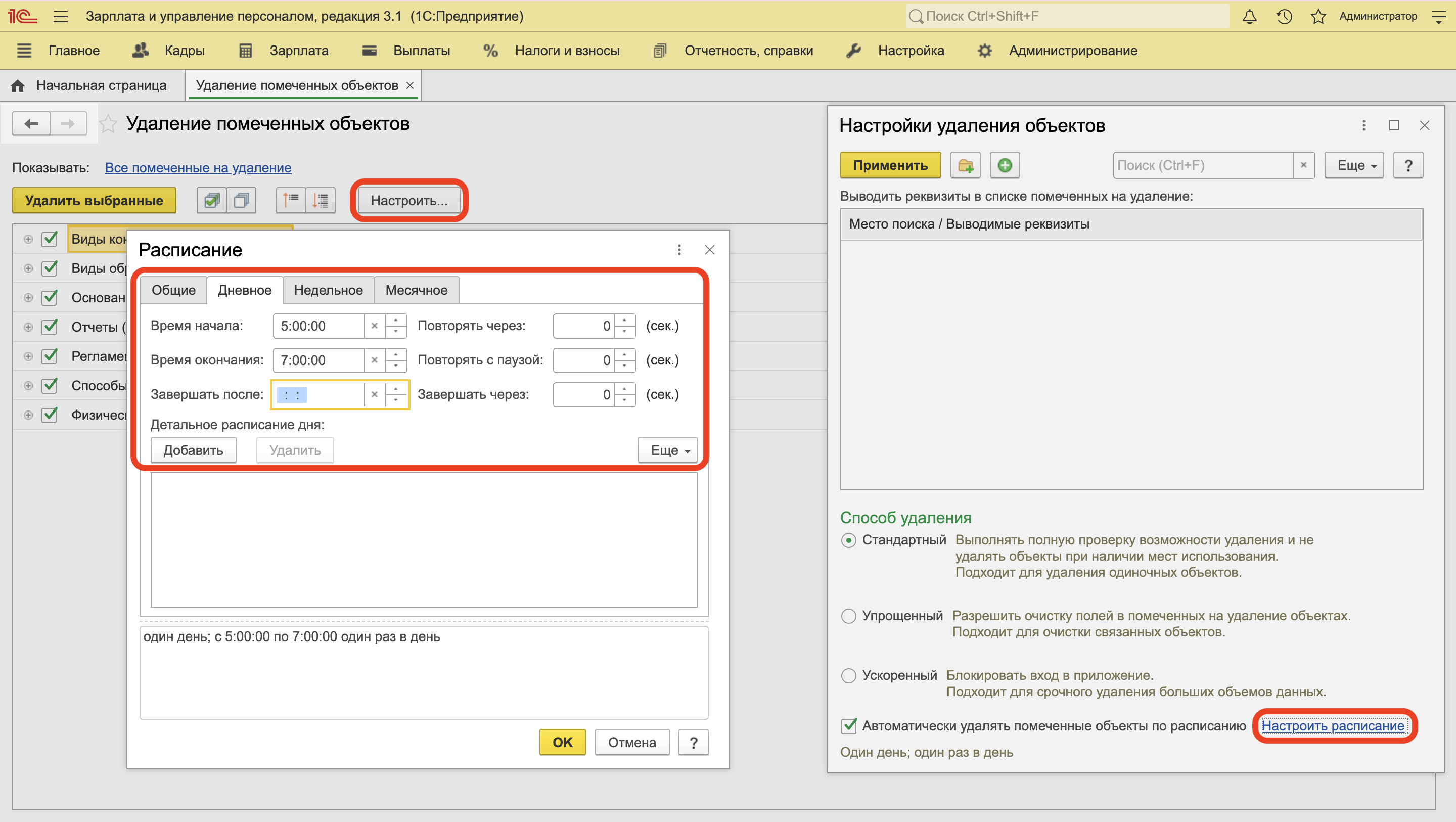The width and height of the screenshot is (1456, 822).
Task: Click the green plus add icon
Action: click(x=1005, y=166)
